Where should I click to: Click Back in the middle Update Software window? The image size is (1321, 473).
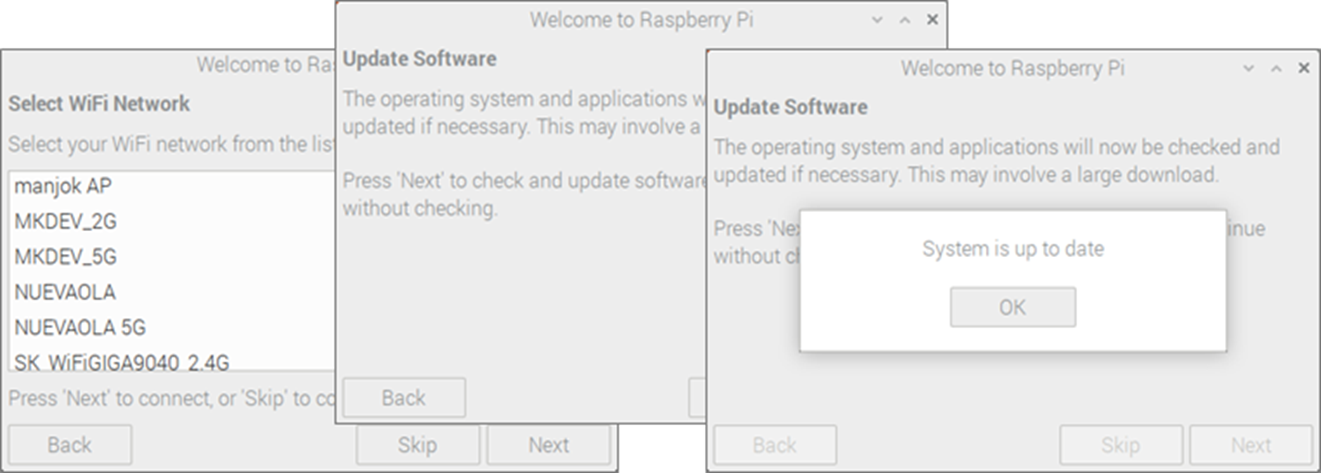404,398
